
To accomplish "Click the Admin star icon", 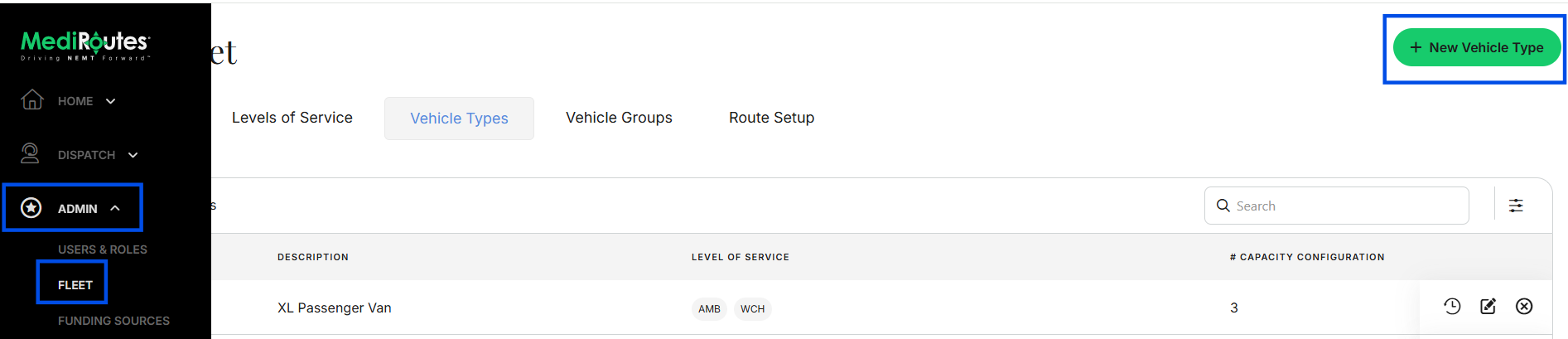I will pyautogui.click(x=31, y=208).
